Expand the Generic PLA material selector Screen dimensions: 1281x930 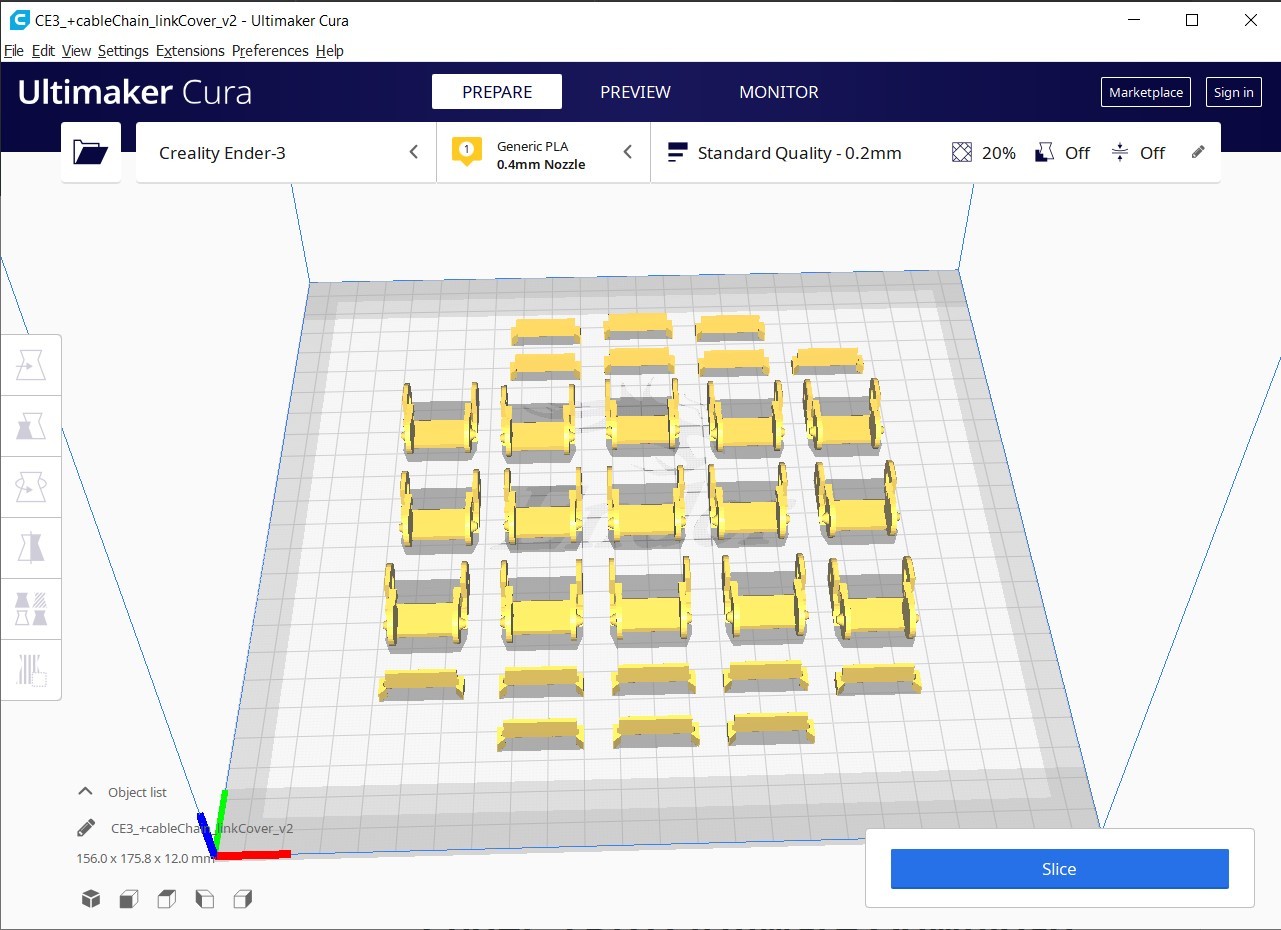tap(628, 152)
